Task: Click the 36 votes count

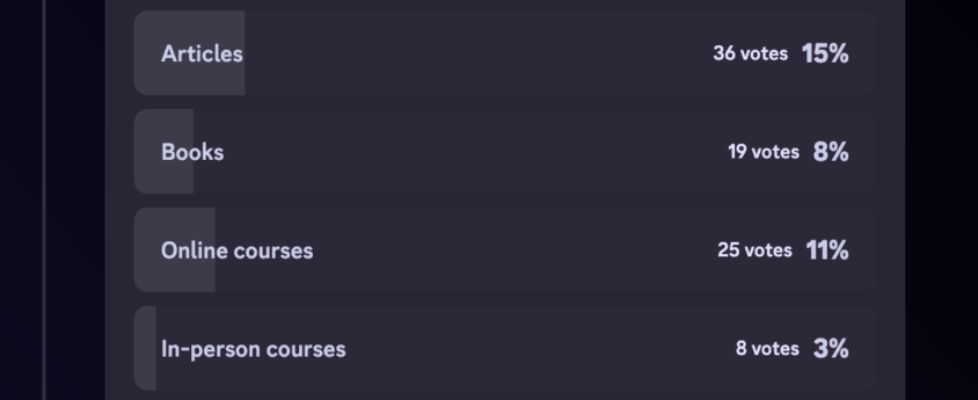Action: (x=750, y=54)
